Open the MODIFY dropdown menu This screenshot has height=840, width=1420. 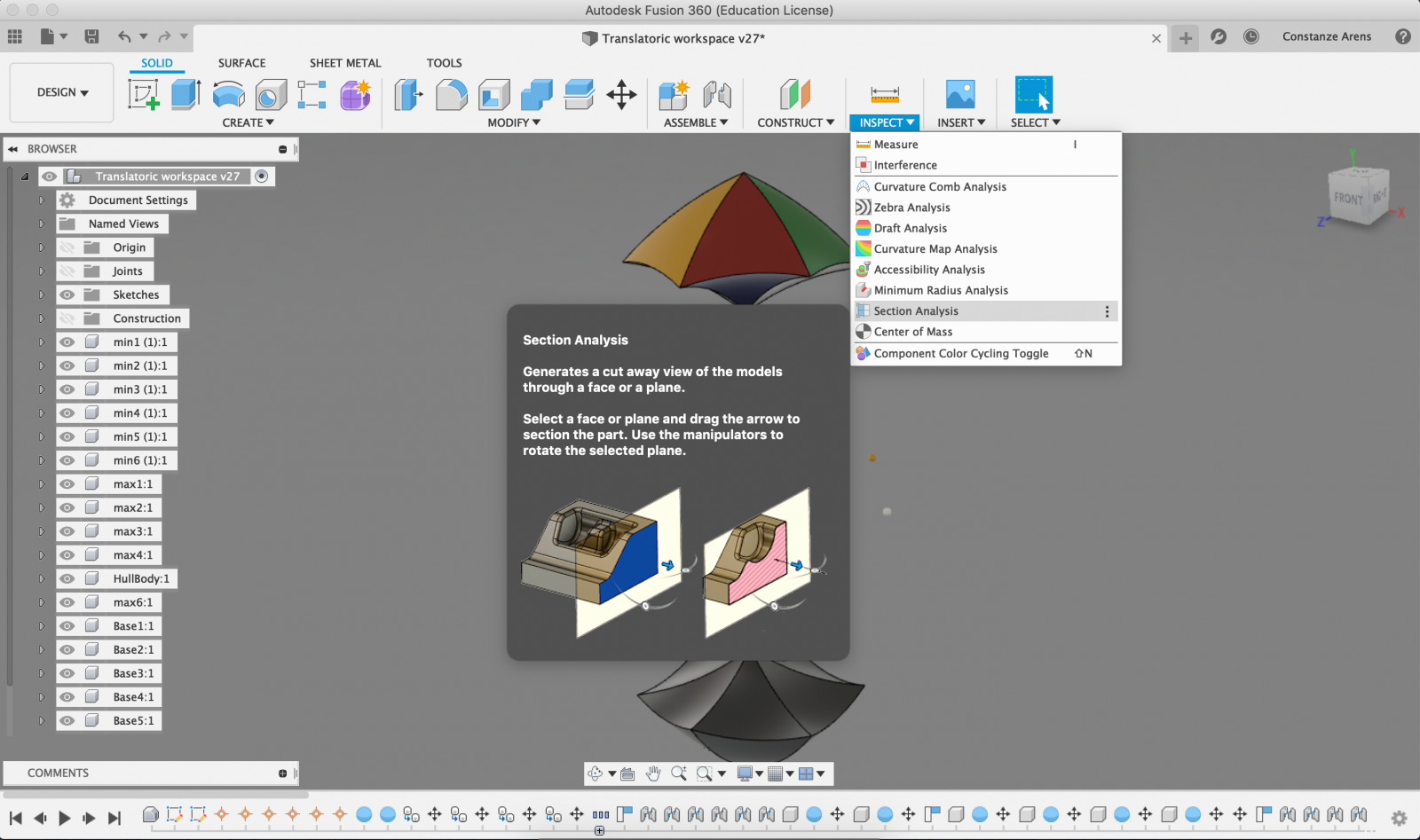514,122
